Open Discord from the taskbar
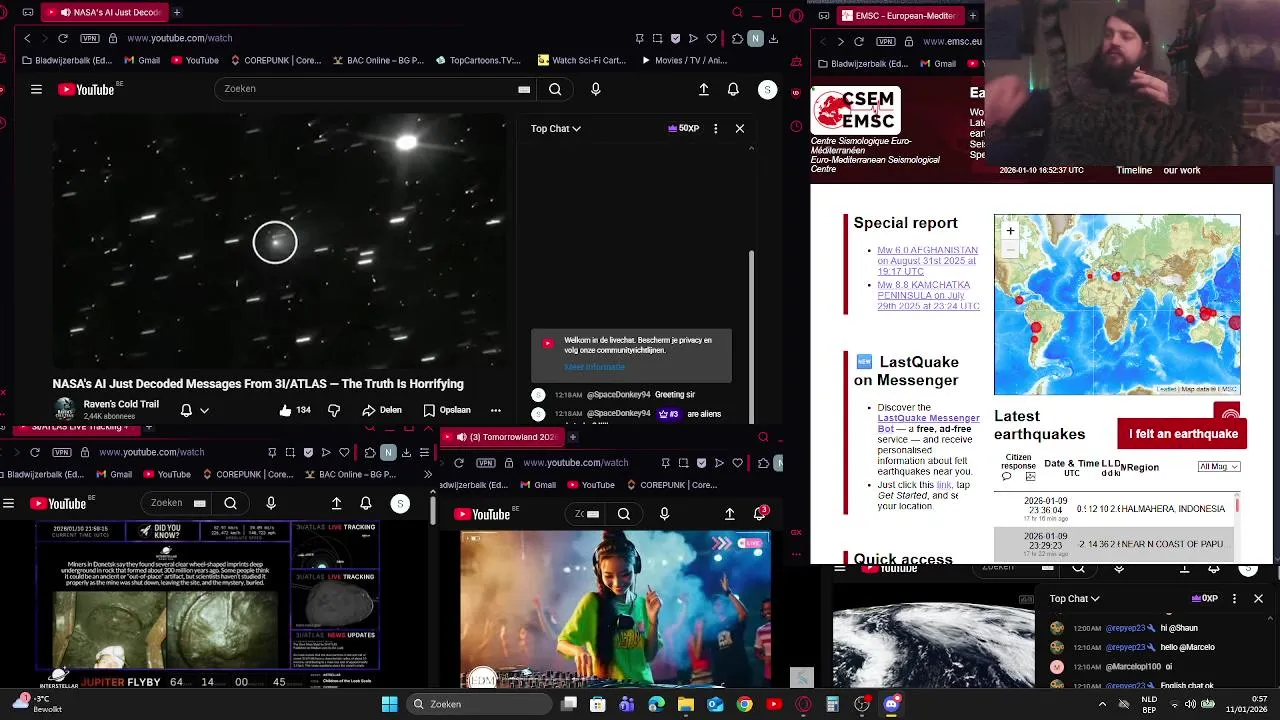 tap(891, 704)
